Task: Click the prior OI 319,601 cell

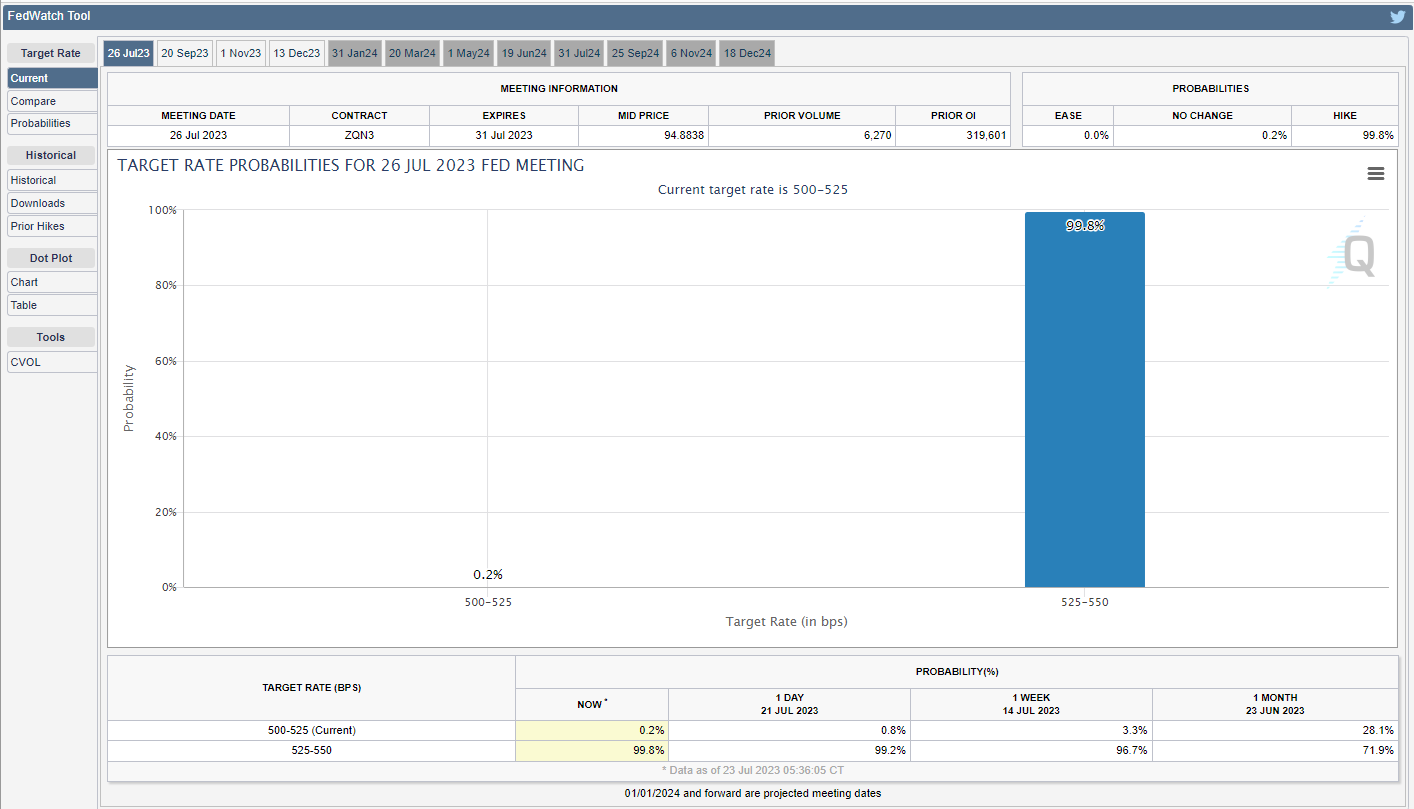Action: [953, 135]
